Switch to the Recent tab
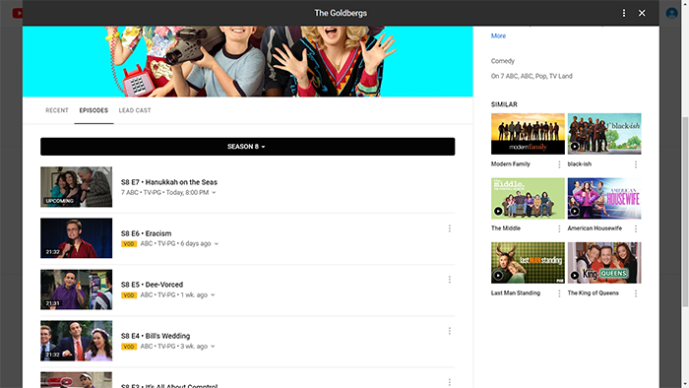Image resolution: width=689 pixels, height=388 pixels. click(x=57, y=110)
